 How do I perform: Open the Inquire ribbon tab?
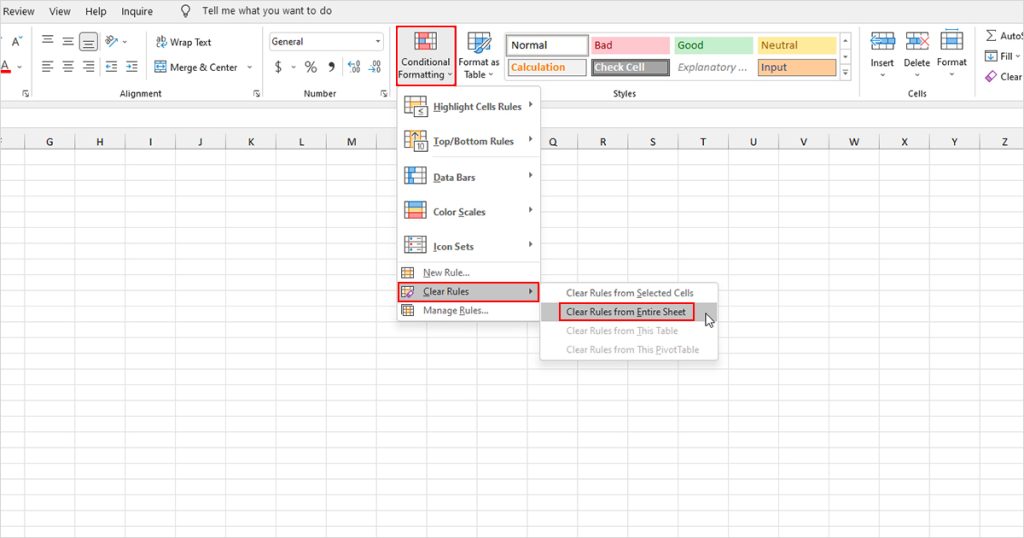[136, 11]
